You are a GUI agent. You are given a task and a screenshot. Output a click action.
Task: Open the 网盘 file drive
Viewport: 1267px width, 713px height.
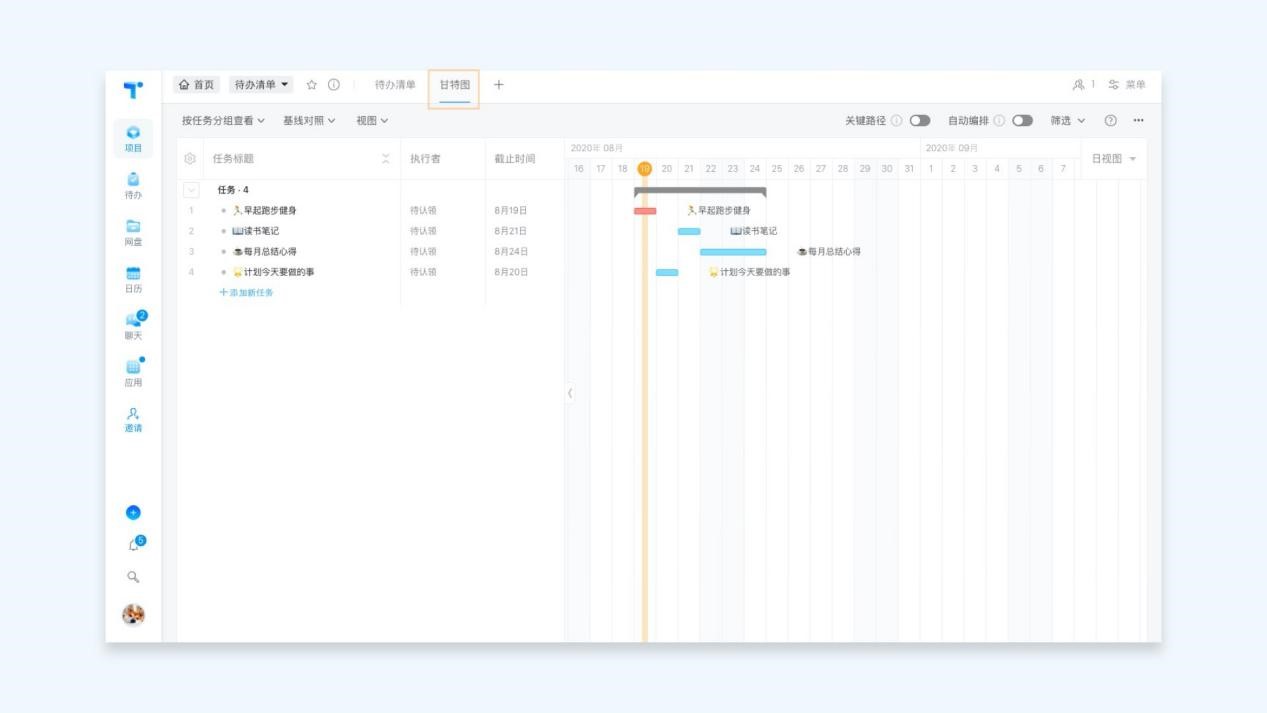point(133,233)
